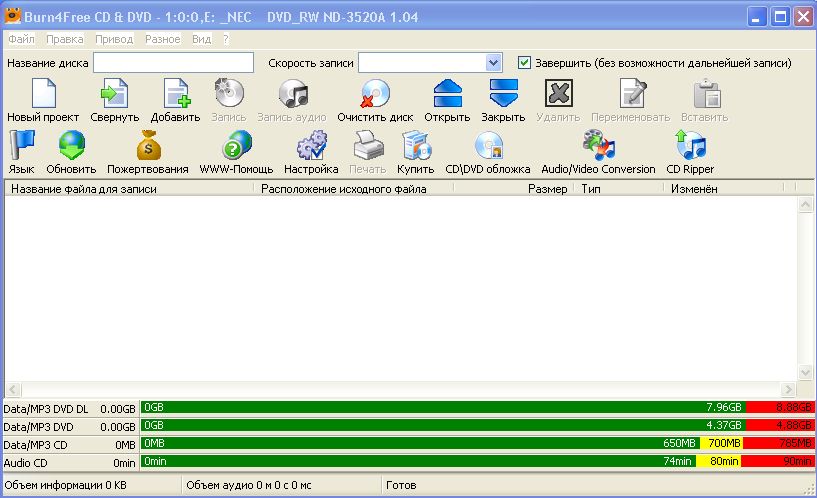Click the Audio CD label
Viewport: 817px width, 498px height.
click(26, 463)
